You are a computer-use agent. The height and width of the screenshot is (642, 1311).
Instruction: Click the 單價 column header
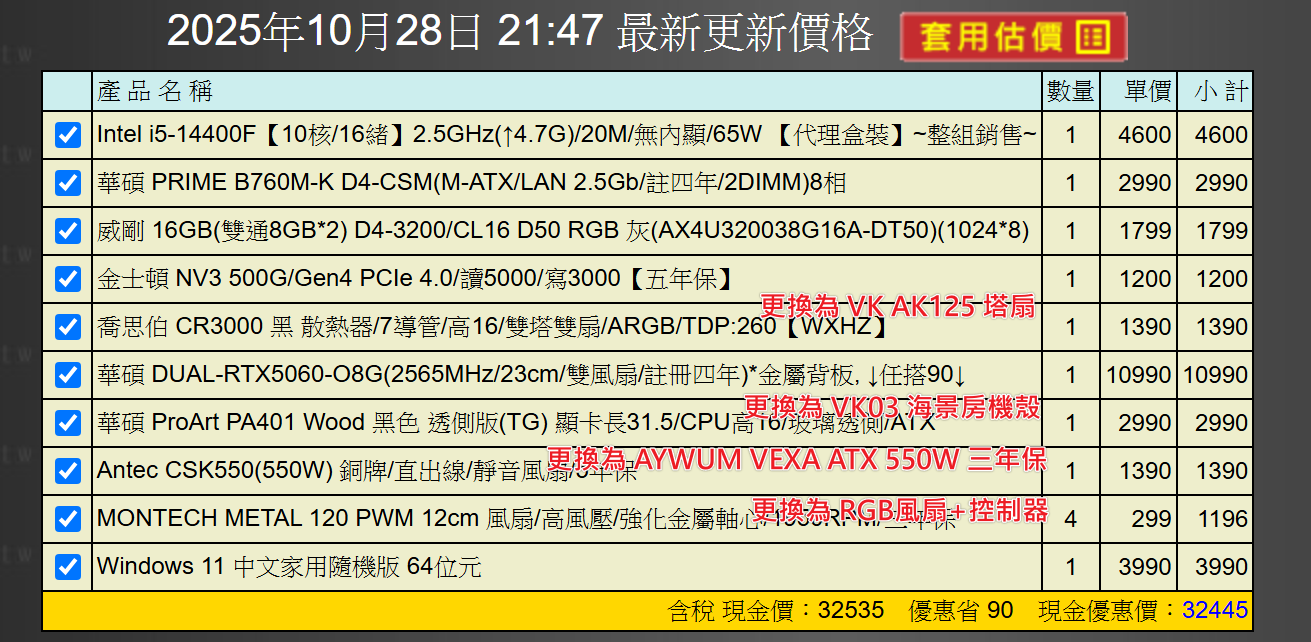[x=1148, y=92]
